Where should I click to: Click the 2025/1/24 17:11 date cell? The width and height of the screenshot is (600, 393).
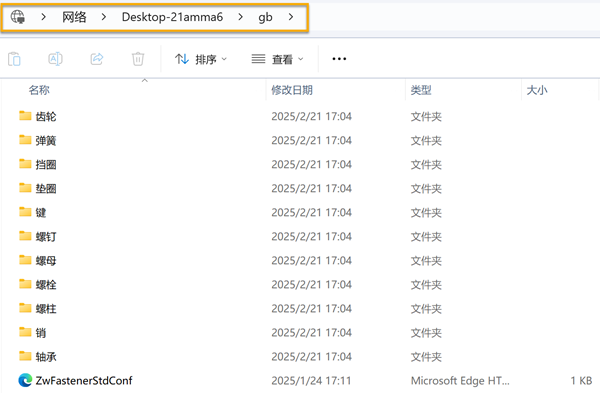pyautogui.click(x=311, y=381)
